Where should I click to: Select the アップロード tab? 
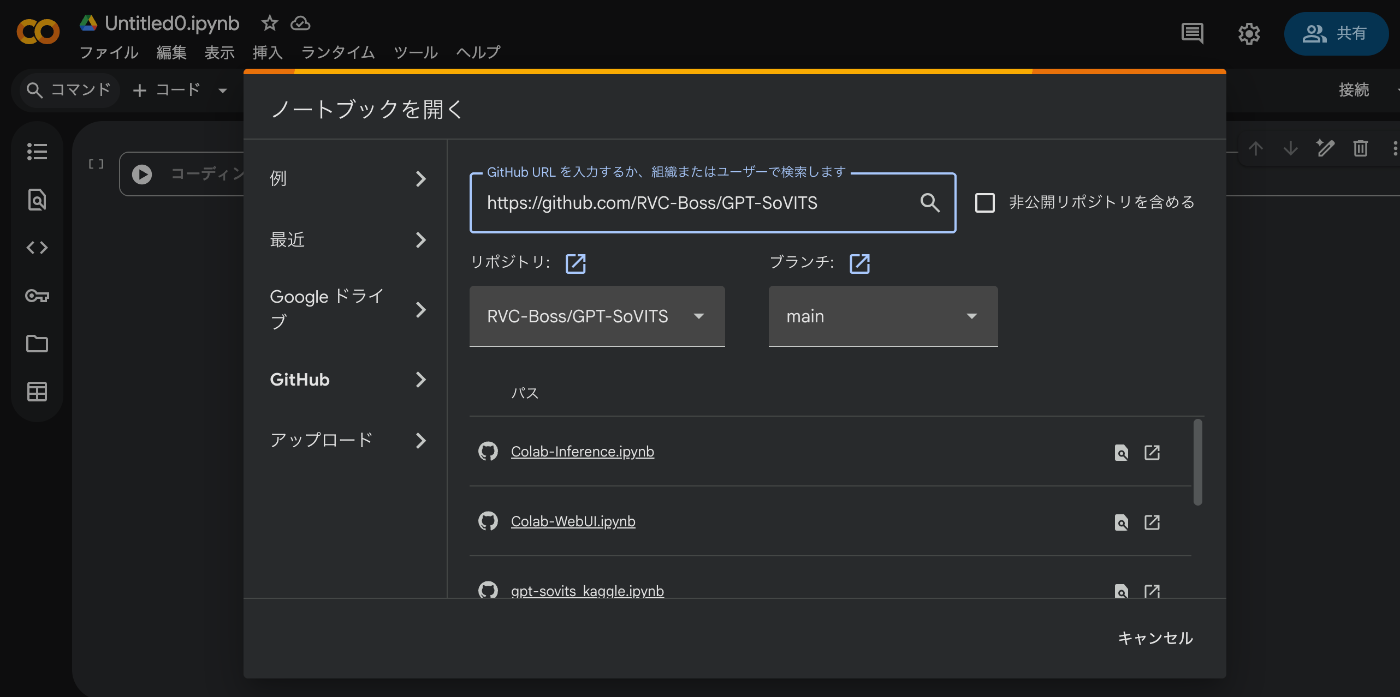pos(347,440)
